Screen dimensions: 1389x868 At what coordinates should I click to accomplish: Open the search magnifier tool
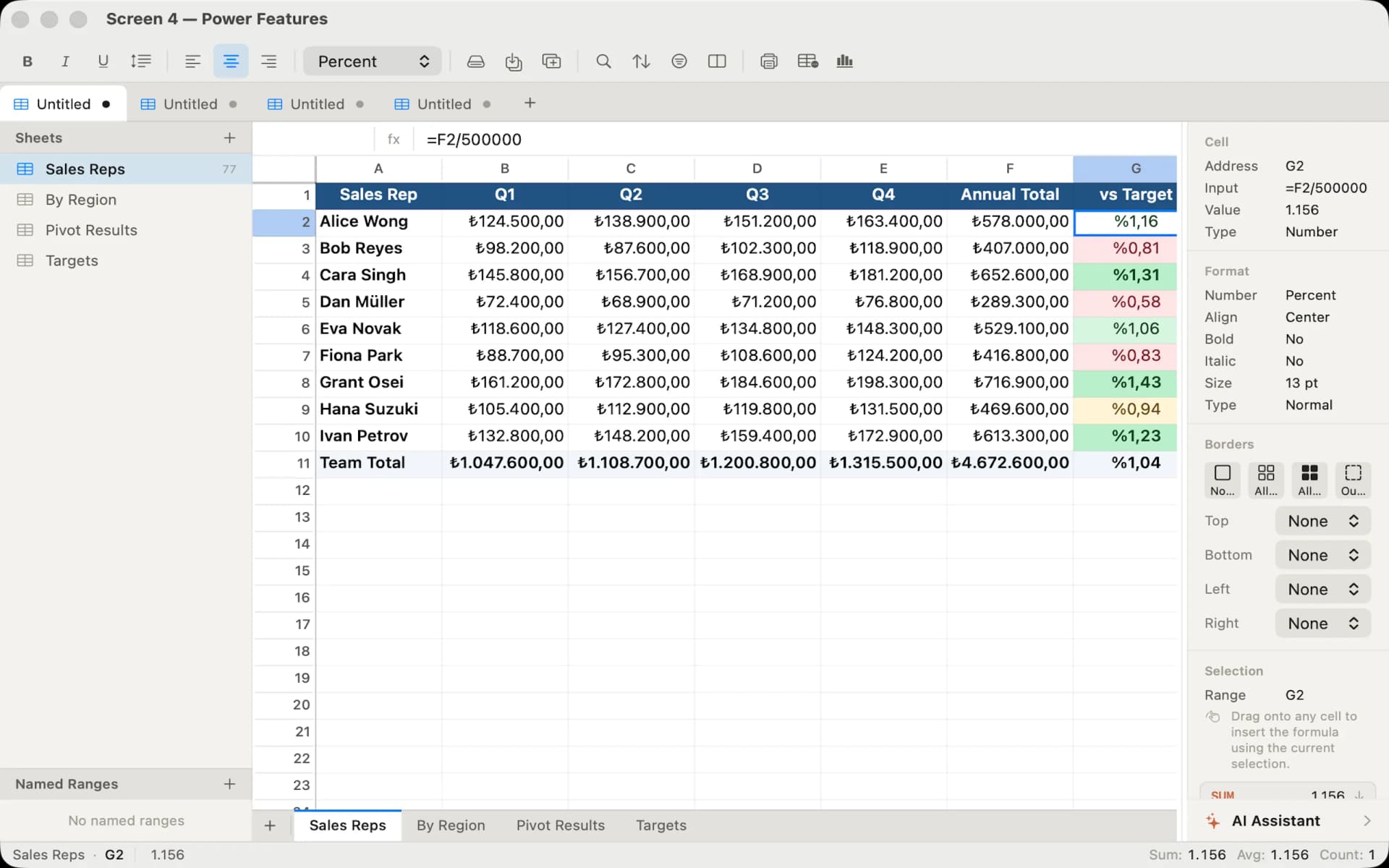pyautogui.click(x=603, y=61)
